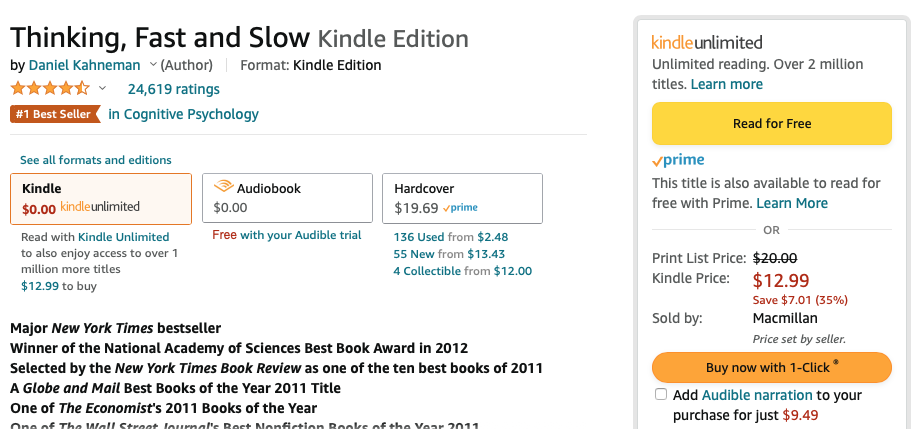Click Learn More about Prime reading
919x429 pixels.
792,203
